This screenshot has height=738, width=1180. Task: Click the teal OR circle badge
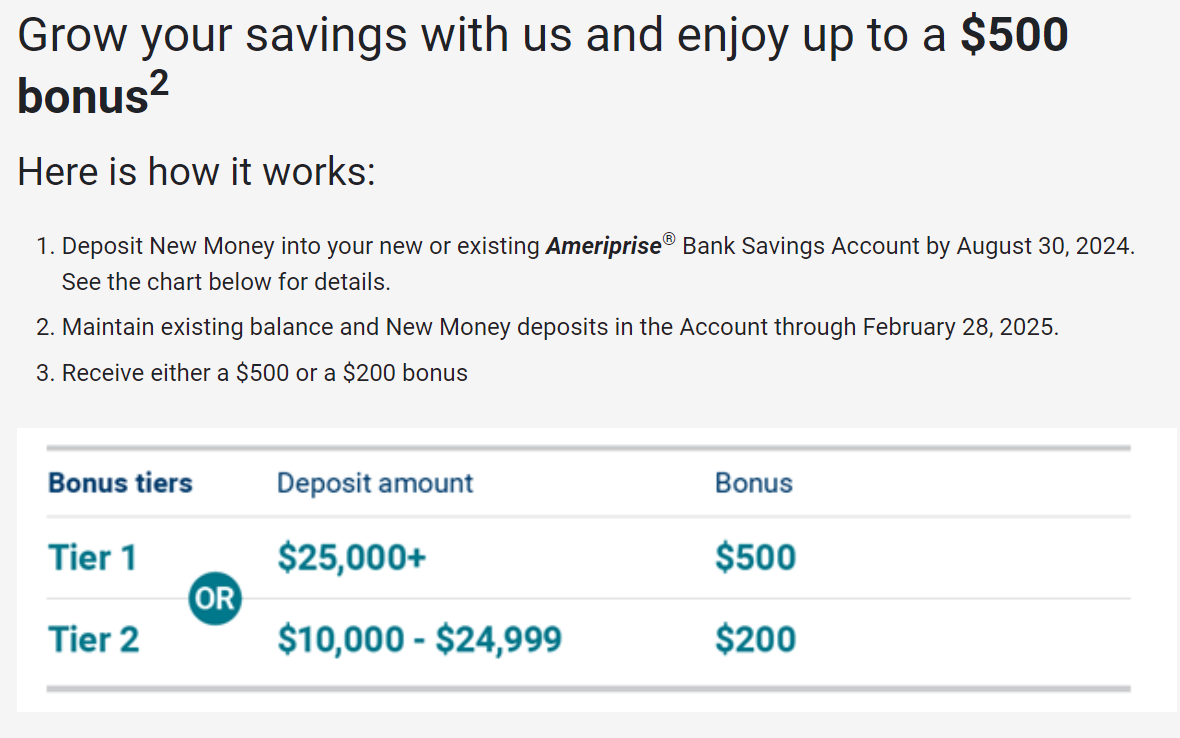click(215, 599)
